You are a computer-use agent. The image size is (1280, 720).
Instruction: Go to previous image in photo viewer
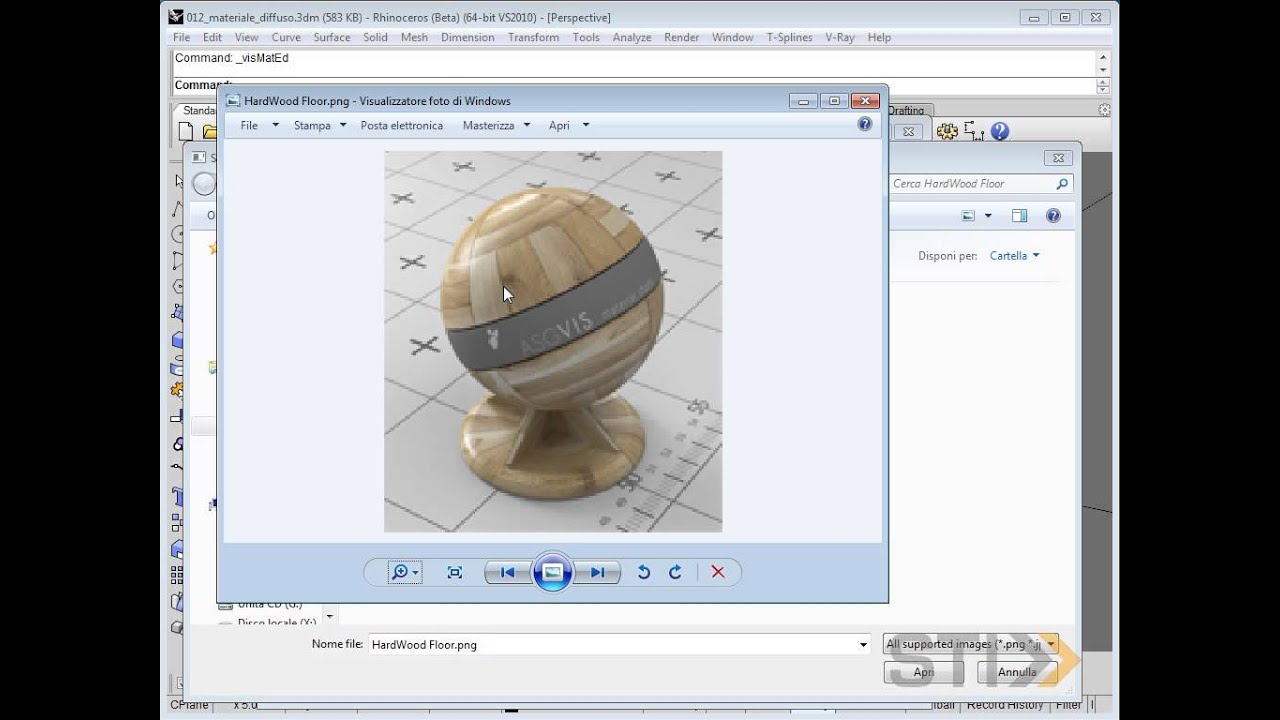[507, 572]
